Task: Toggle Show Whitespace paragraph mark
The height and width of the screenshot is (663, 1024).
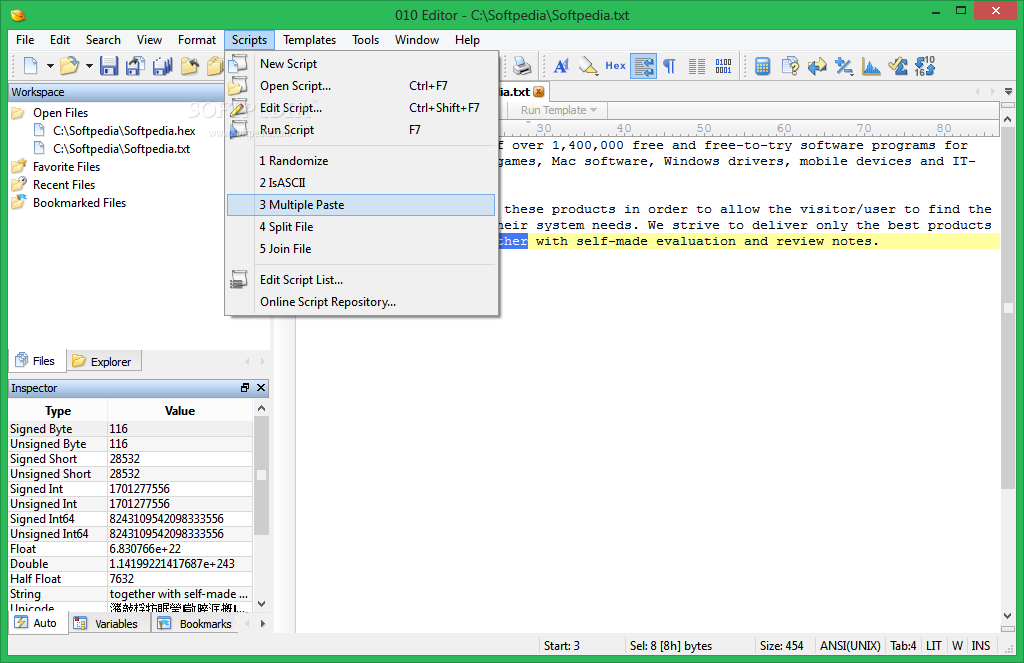Action: (x=669, y=66)
